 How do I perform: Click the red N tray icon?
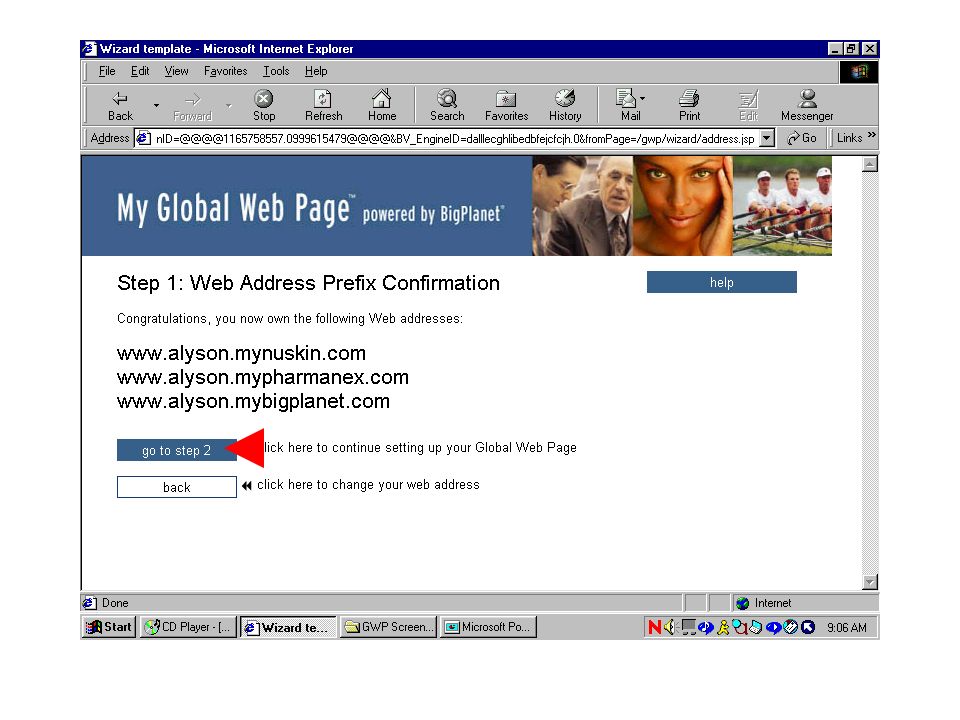click(654, 627)
